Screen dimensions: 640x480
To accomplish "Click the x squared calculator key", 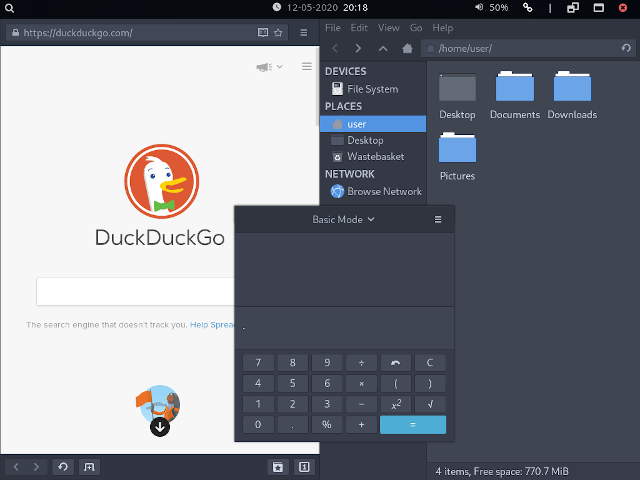I will 396,404.
